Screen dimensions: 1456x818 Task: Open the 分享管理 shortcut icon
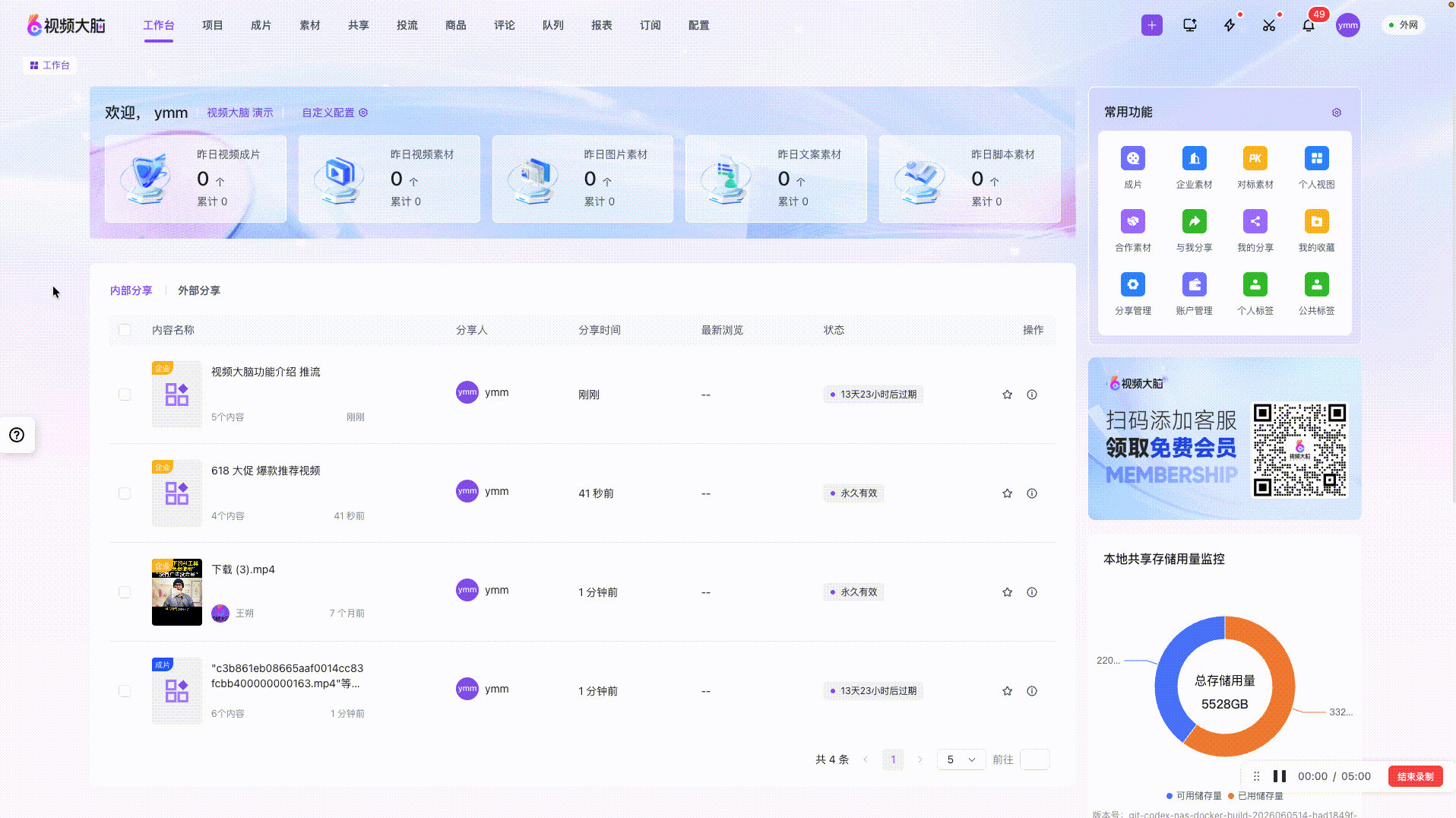pos(1132,284)
